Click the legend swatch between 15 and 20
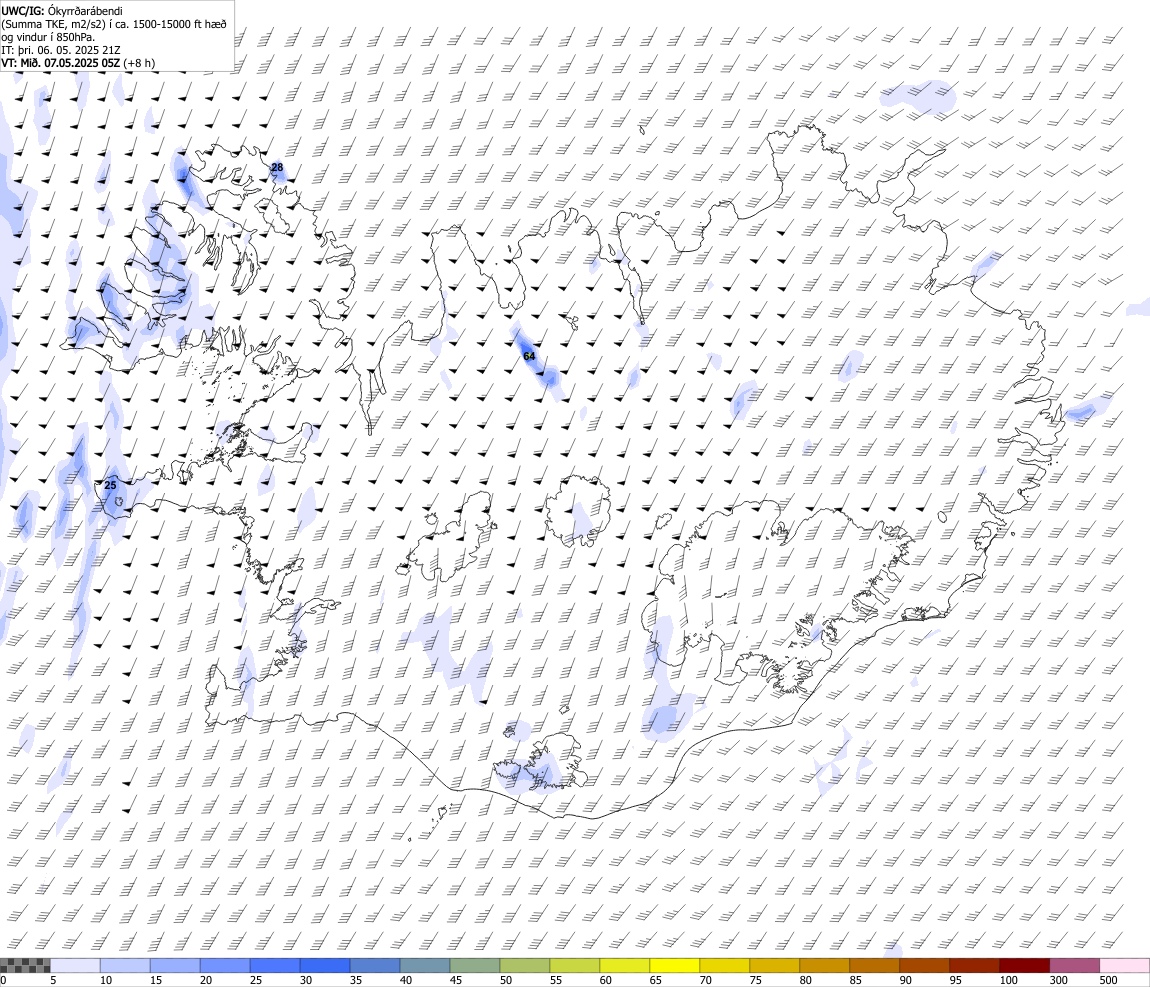 [175, 965]
